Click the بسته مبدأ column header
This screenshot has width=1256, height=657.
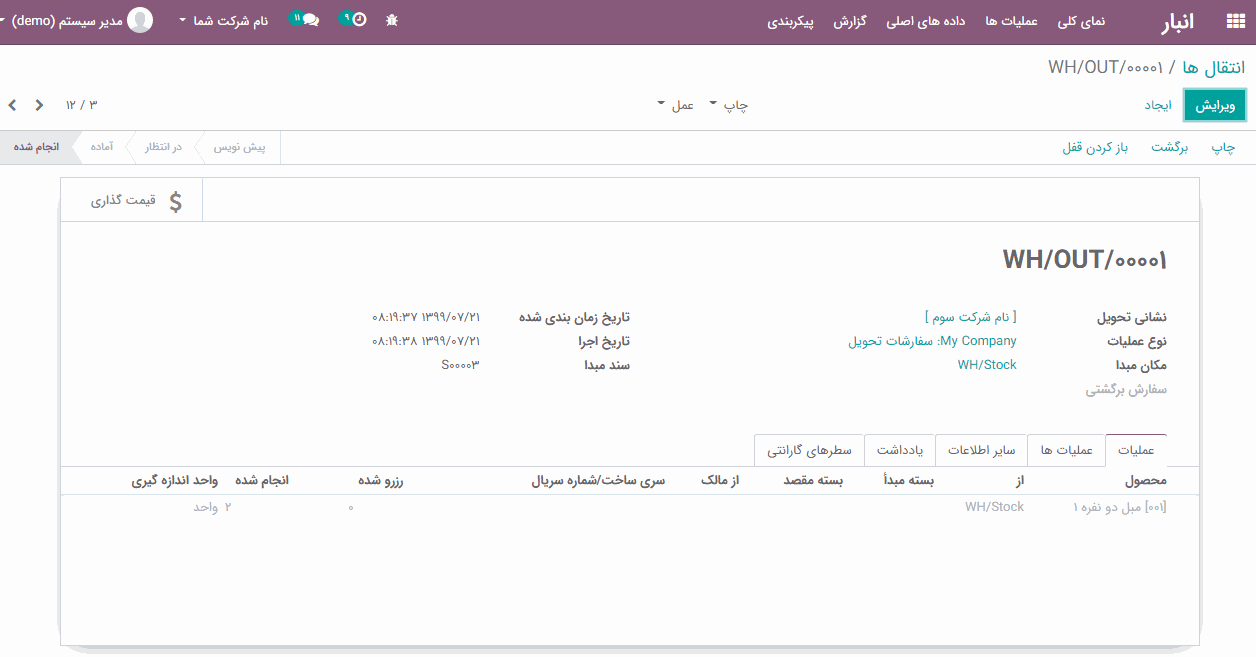pyautogui.click(x=909, y=481)
